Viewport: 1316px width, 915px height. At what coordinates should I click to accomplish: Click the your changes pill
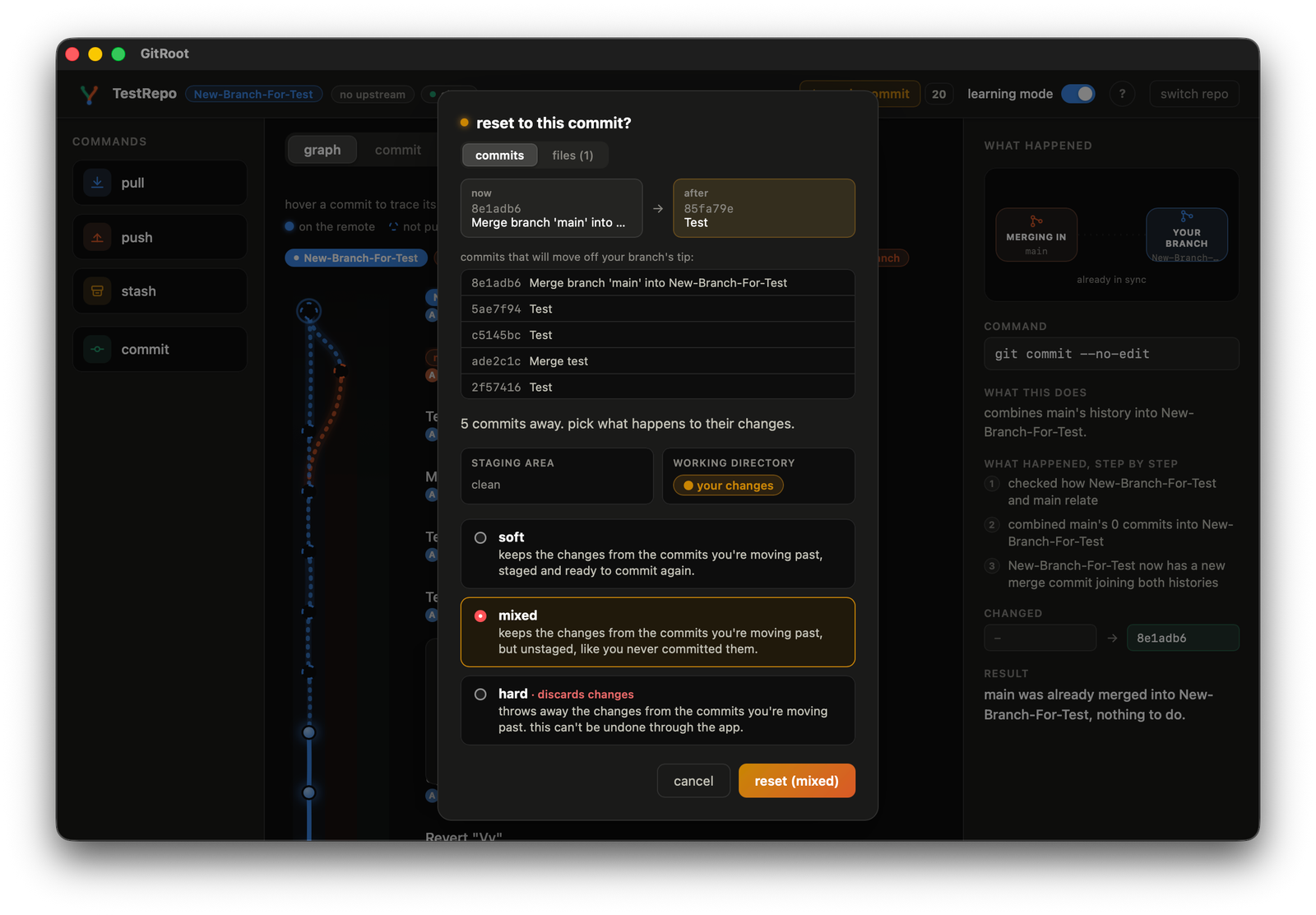[729, 485]
